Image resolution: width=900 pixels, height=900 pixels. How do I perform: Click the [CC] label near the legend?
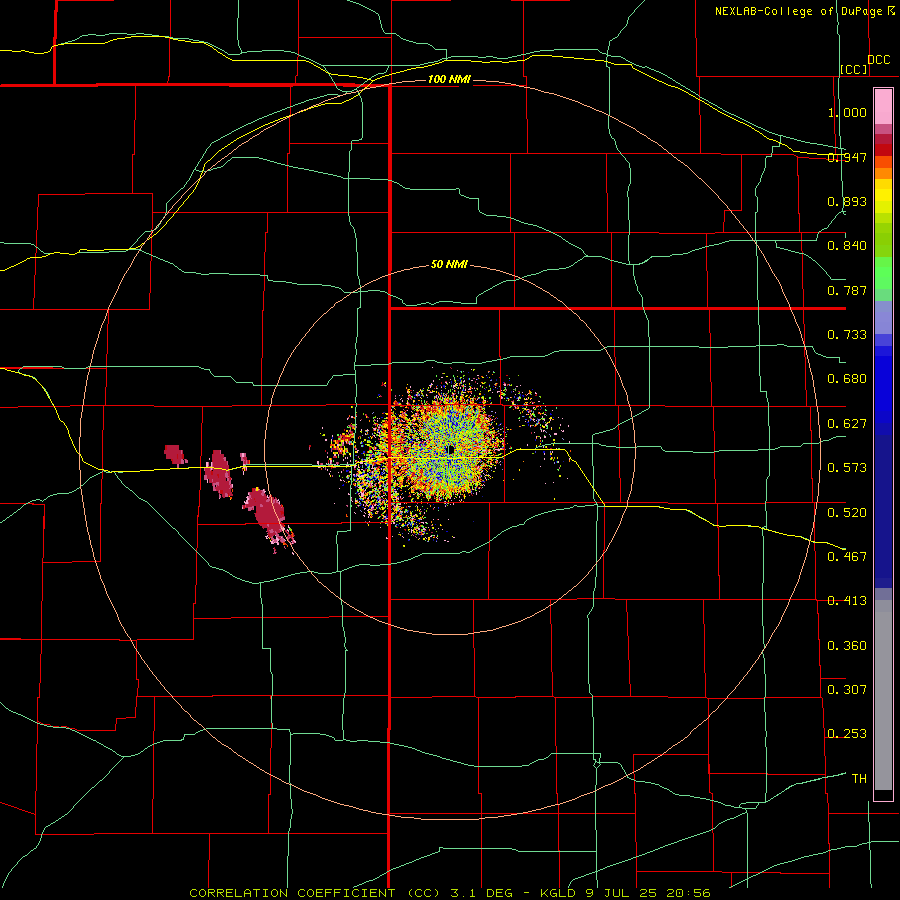(854, 69)
